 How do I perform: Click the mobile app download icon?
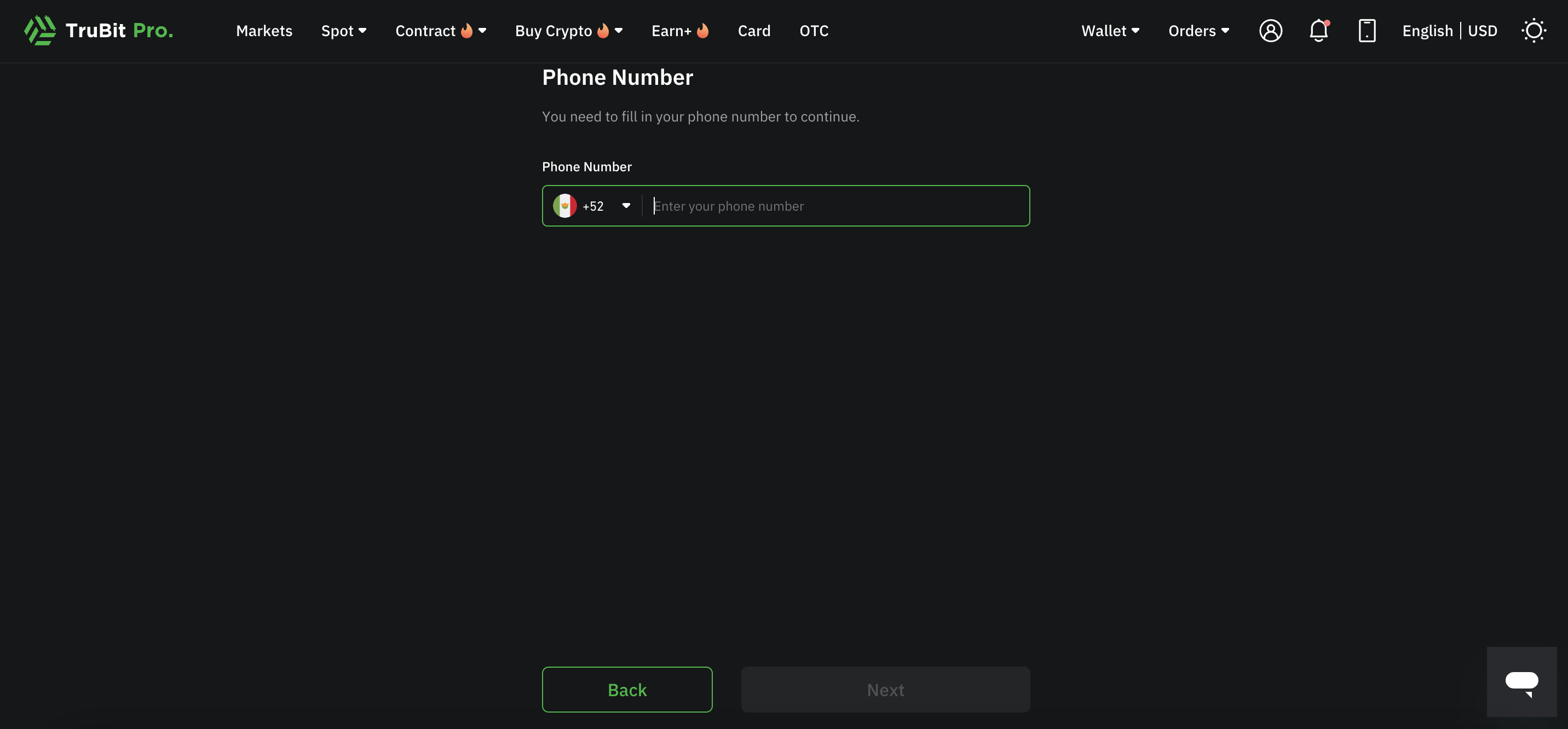pyautogui.click(x=1367, y=31)
